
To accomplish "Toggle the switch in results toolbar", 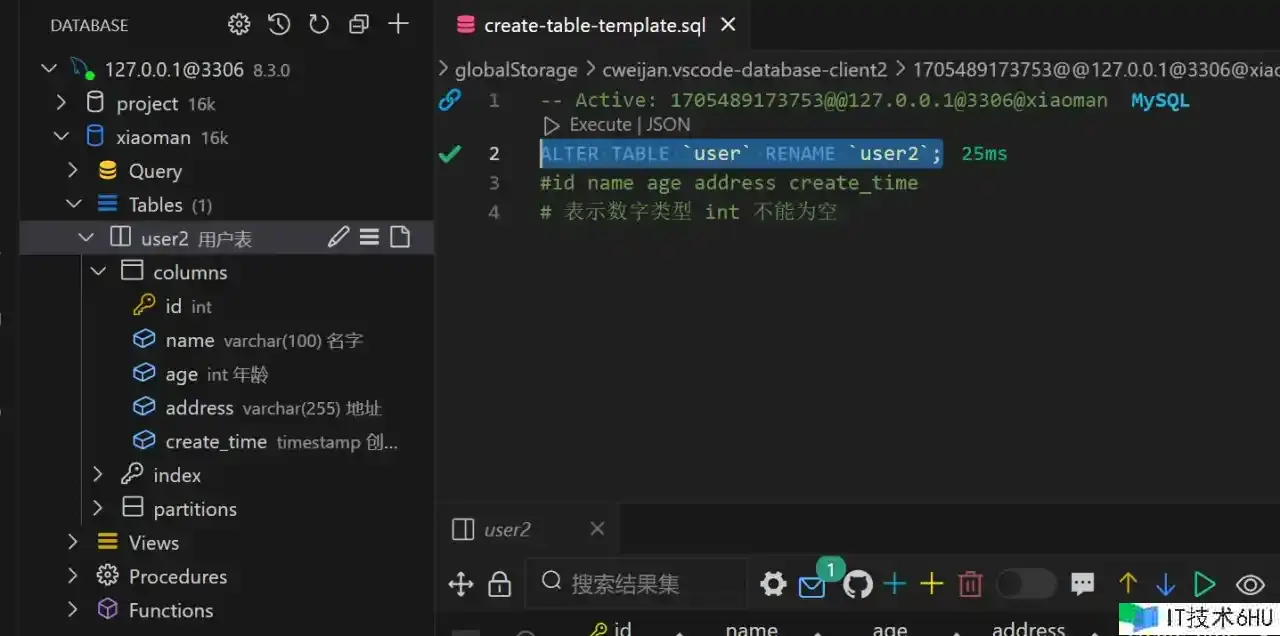I will [x=1026, y=584].
